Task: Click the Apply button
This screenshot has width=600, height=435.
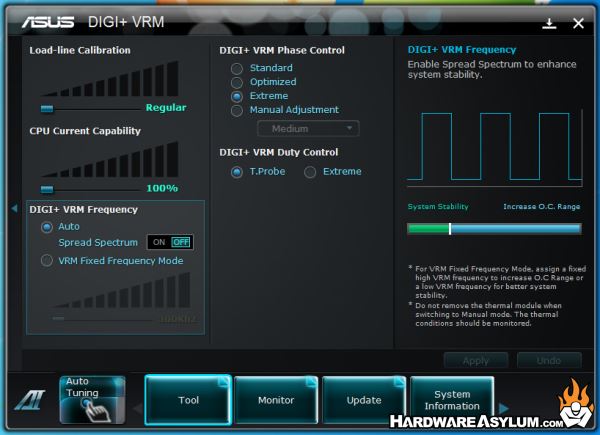Action: (476, 361)
